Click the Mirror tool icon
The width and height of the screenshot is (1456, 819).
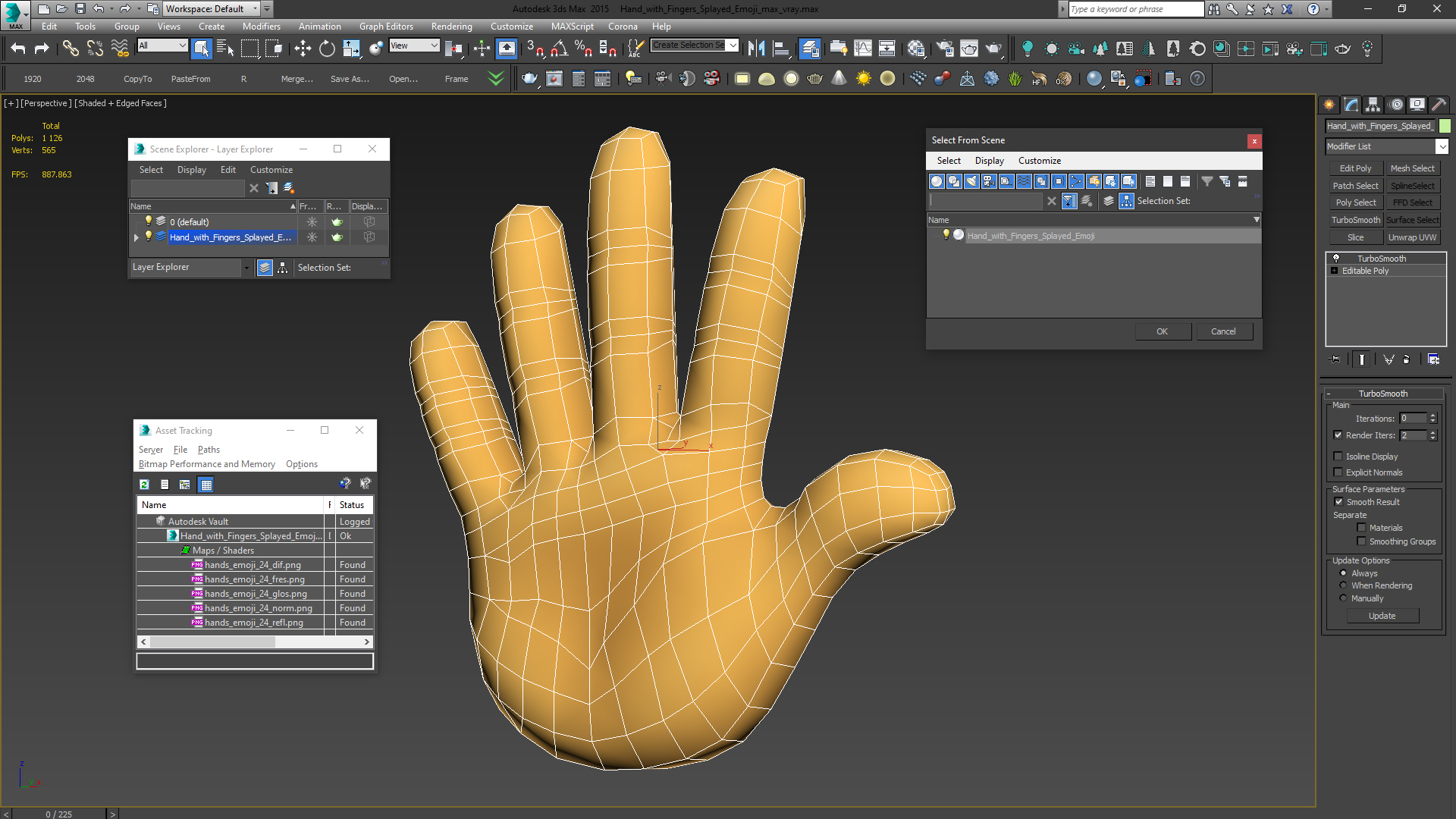tap(756, 49)
